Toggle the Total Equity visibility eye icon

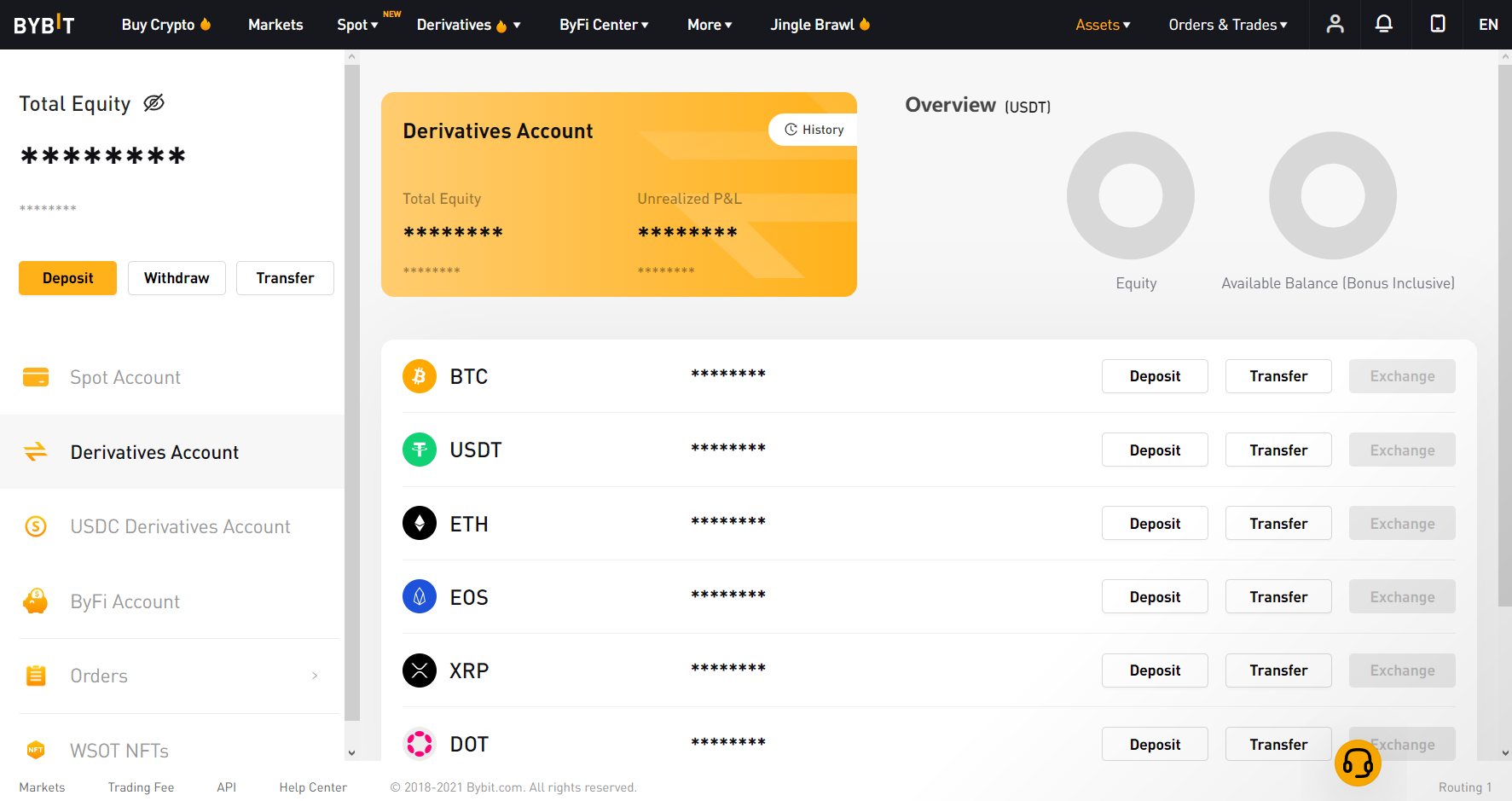click(x=154, y=103)
